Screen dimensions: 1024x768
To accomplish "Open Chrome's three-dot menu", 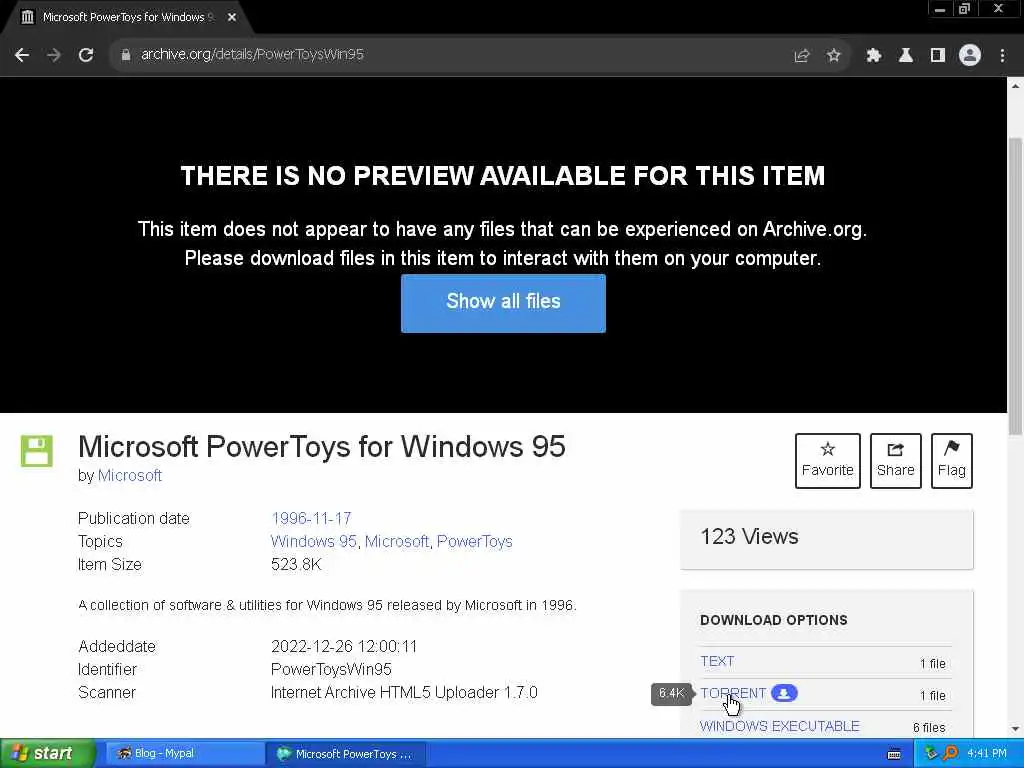I will pos(1002,56).
